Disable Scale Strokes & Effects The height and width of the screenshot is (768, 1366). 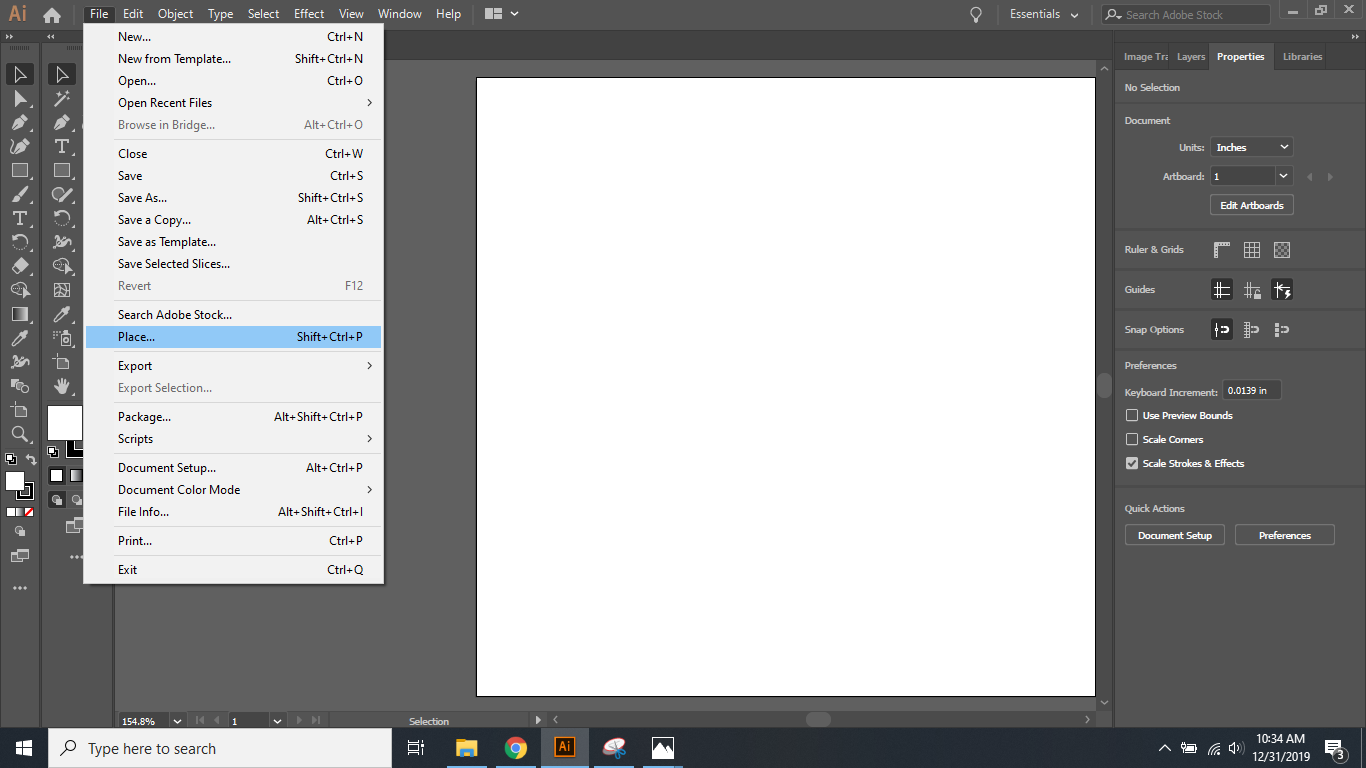1131,463
